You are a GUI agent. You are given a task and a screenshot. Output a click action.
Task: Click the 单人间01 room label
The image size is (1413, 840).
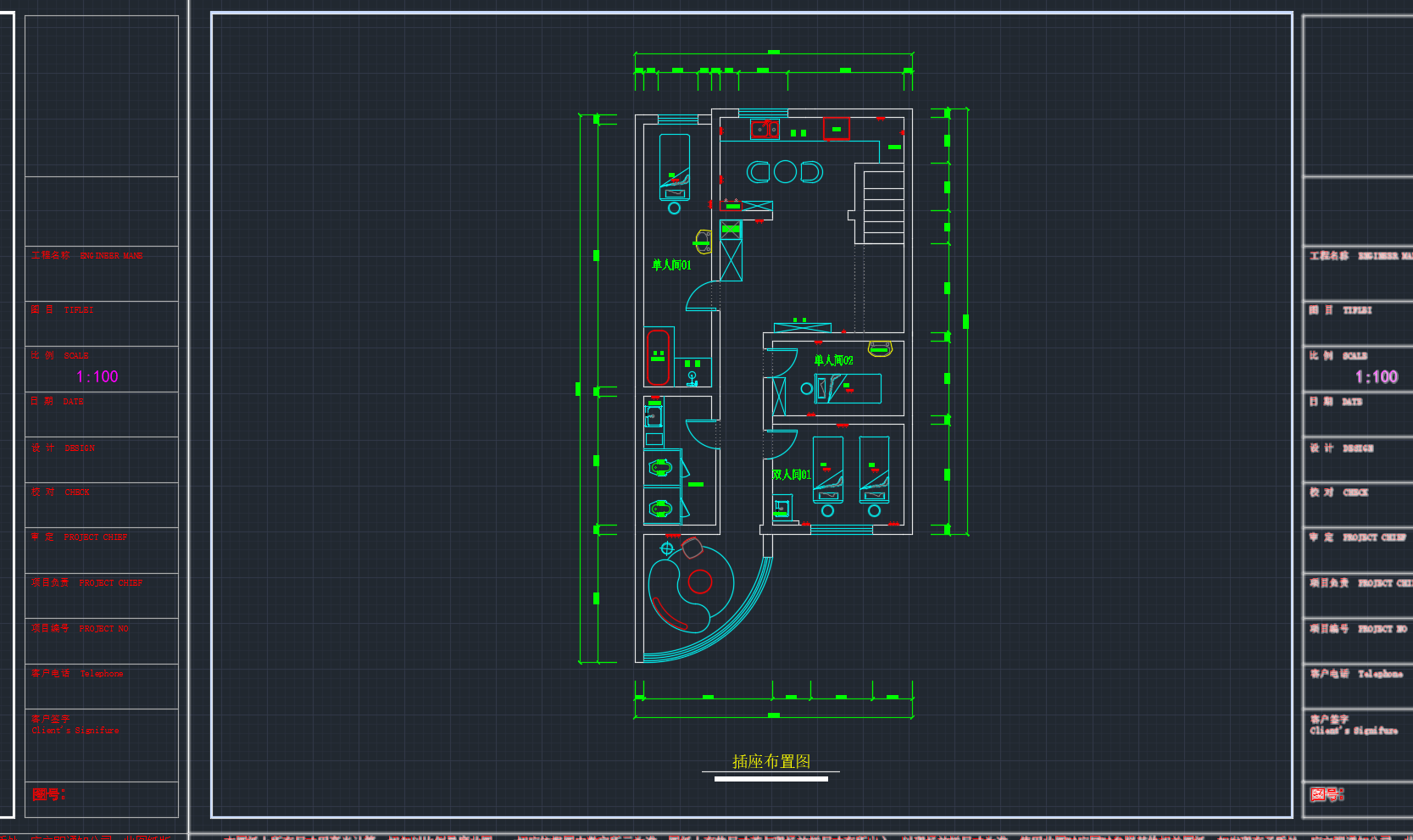click(x=671, y=265)
